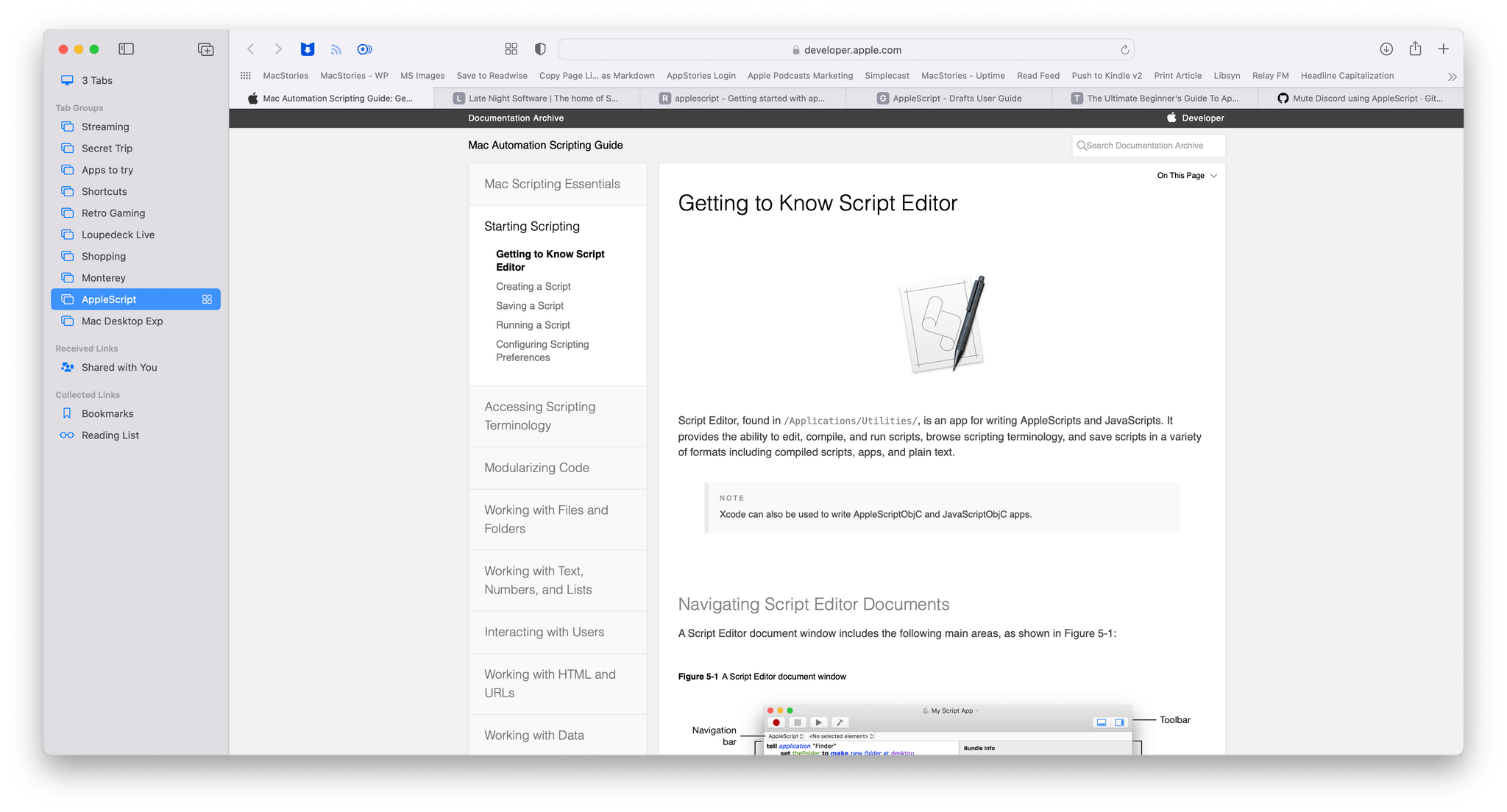Screen dimensions: 1507x812
Task: Click the Push to Kindle v2 bookmark
Action: pyautogui.click(x=1107, y=76)
